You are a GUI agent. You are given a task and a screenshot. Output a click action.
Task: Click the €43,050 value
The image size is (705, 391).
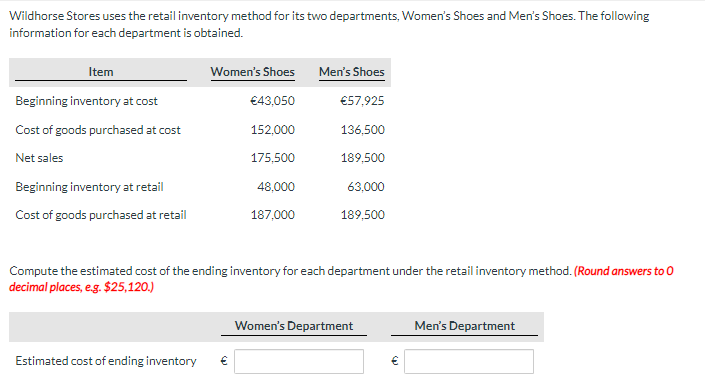(x=272, y=101)
